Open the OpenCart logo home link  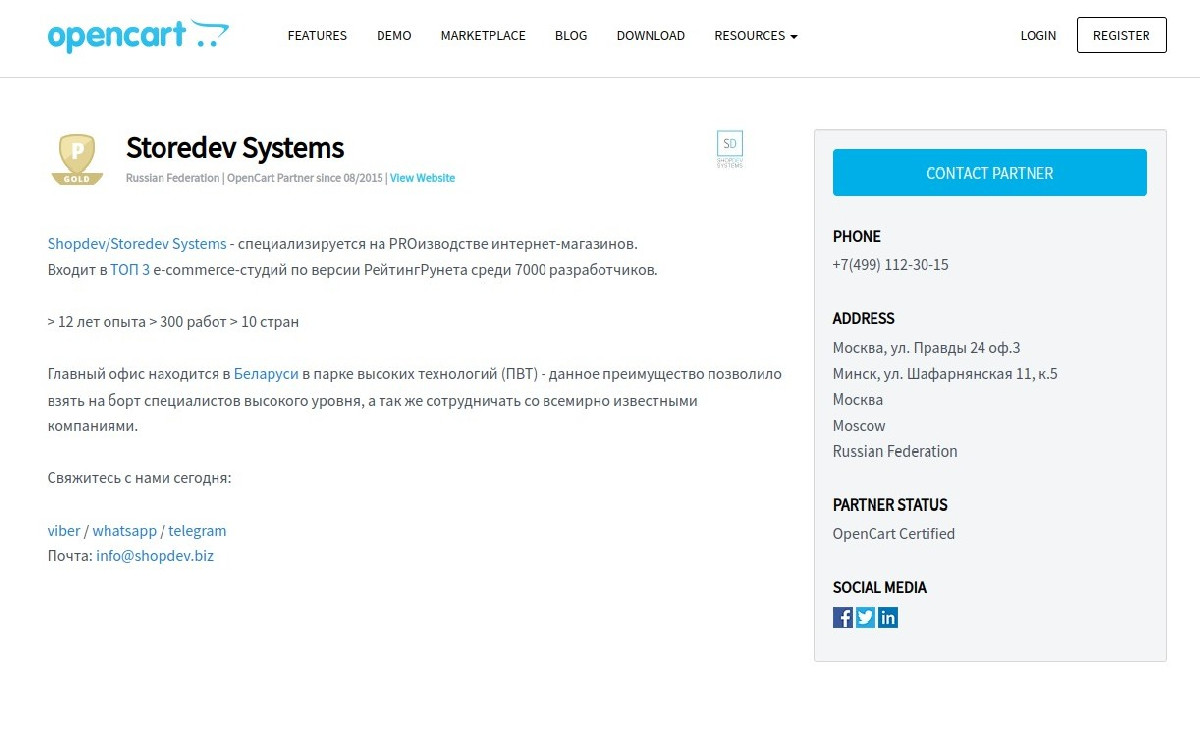(138, 35)
